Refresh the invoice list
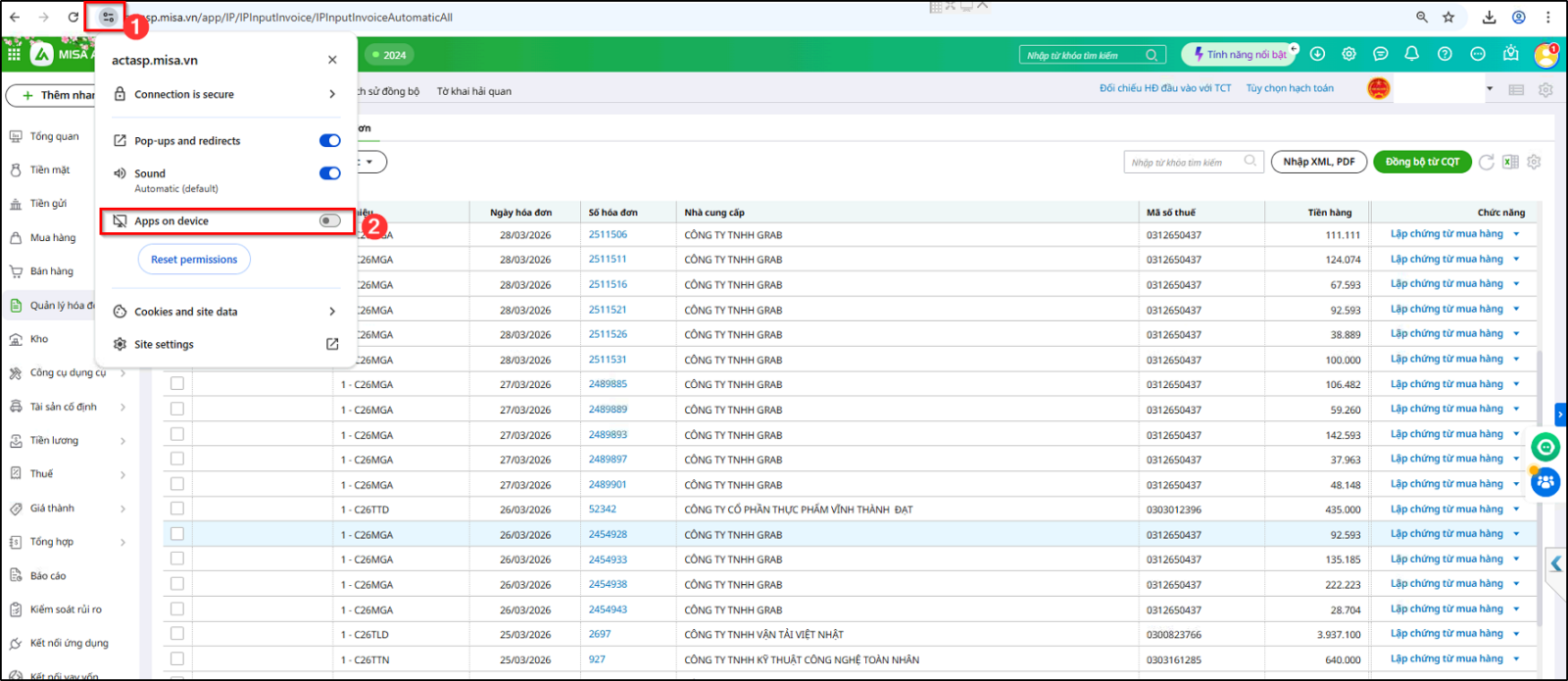 [x=1487, y=162]
